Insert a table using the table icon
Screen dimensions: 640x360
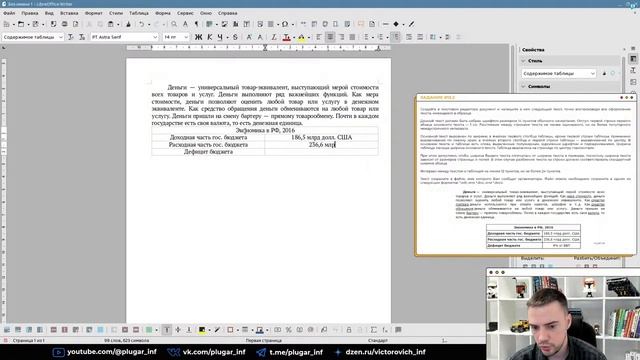pyautogui.click(x=209, y=24)
